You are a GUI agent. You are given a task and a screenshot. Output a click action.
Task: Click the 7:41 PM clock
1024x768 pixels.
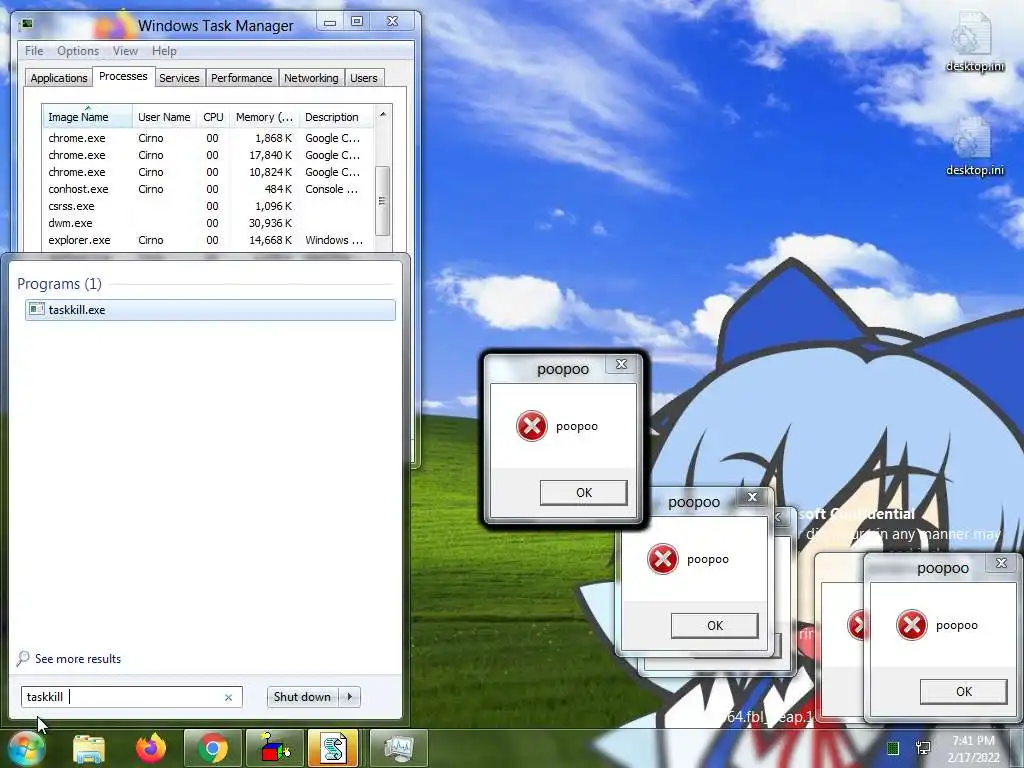973,741
